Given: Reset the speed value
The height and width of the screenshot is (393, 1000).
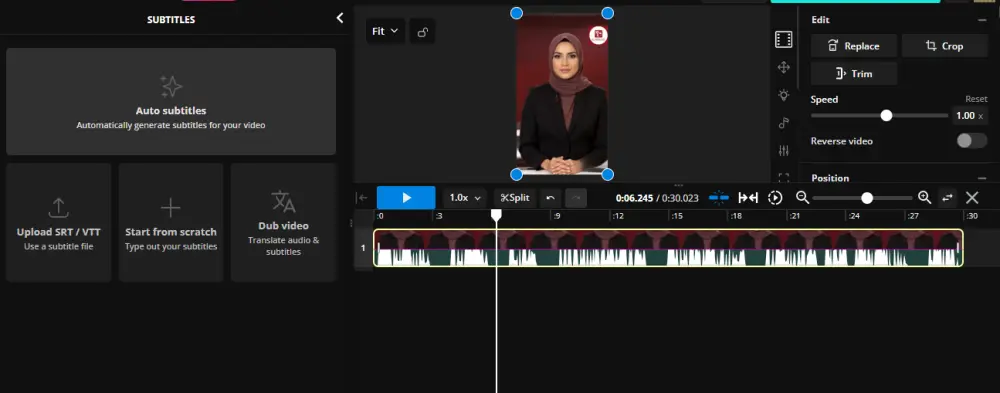Looking at the screenshot, I should (976, 99).
